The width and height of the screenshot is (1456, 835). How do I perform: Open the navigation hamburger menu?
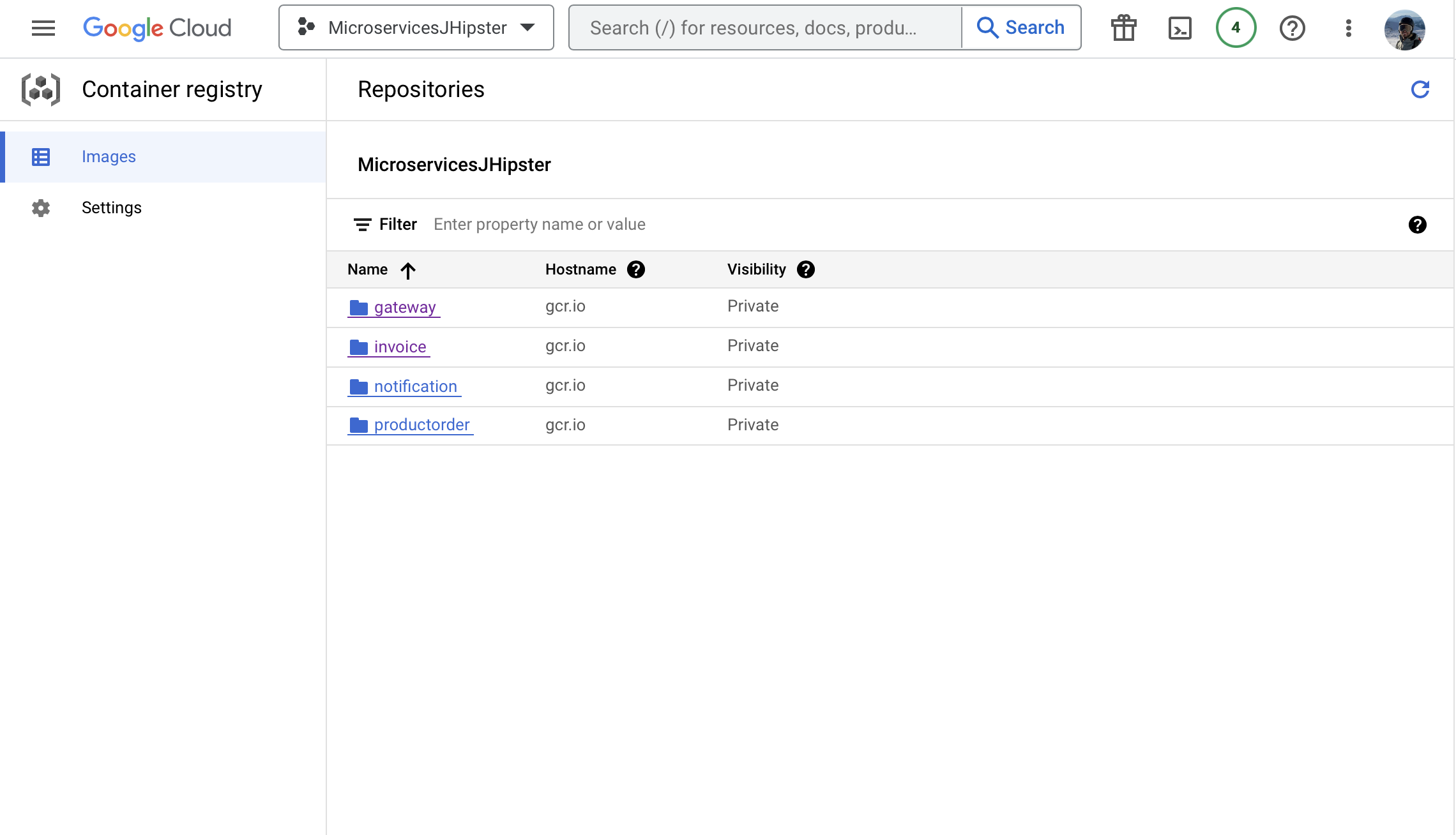tap(43, 28)
